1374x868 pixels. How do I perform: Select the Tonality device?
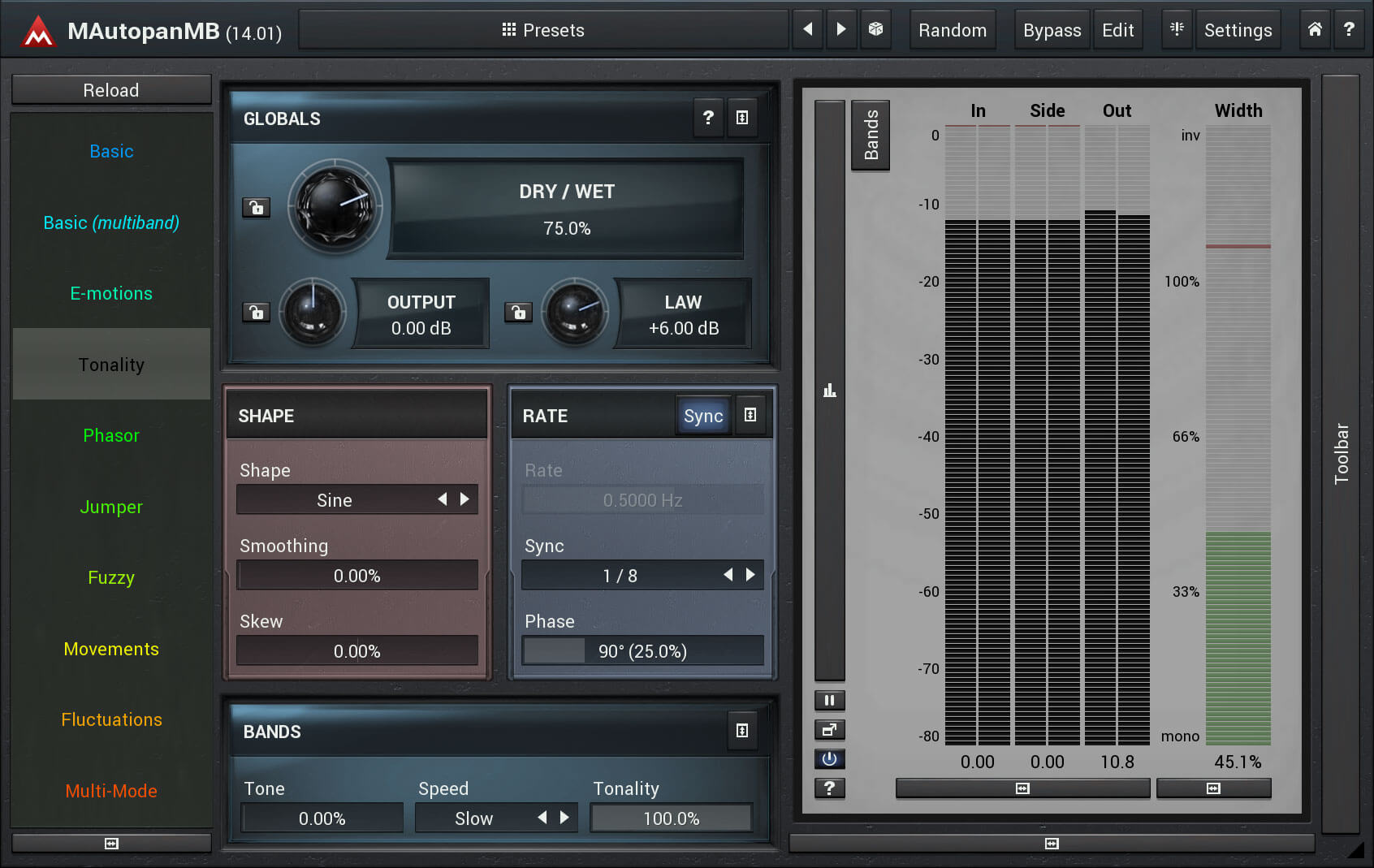pyautogui.click(x=111, y=365)
